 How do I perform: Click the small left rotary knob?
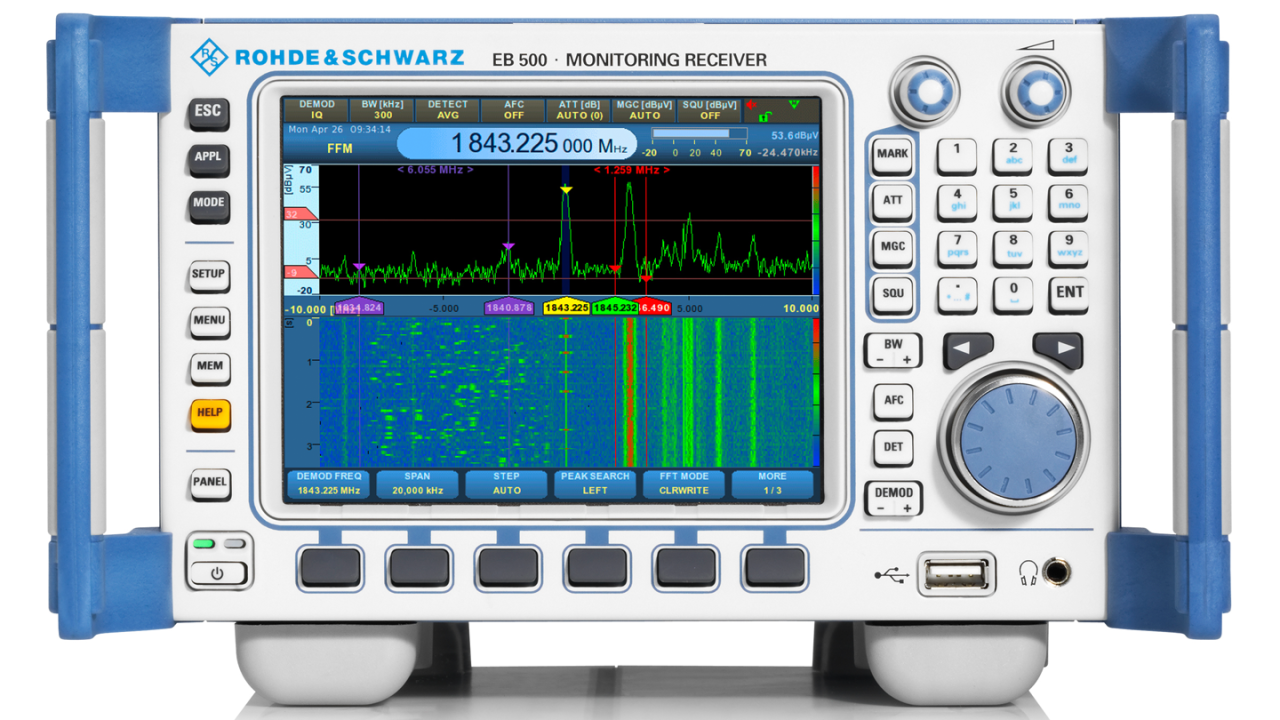pyautogui.click(x=924, y=92)
